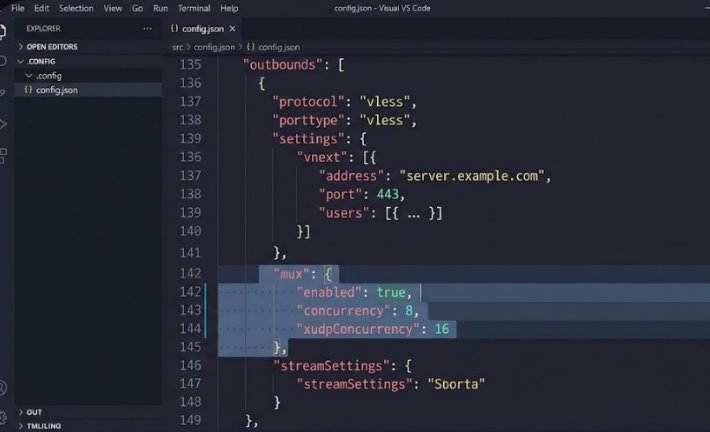The height and width of the screenshot is (432, 710).
Task: Close the config.json editor tab
Action: 232,29
